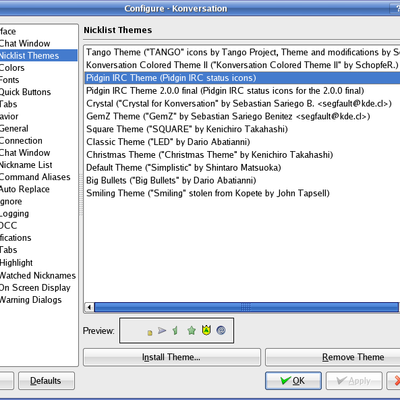Select the Pidgin IRC Theme status icons entry
The width and height of the screenshot is (400, 400).
tap(242, 78)
